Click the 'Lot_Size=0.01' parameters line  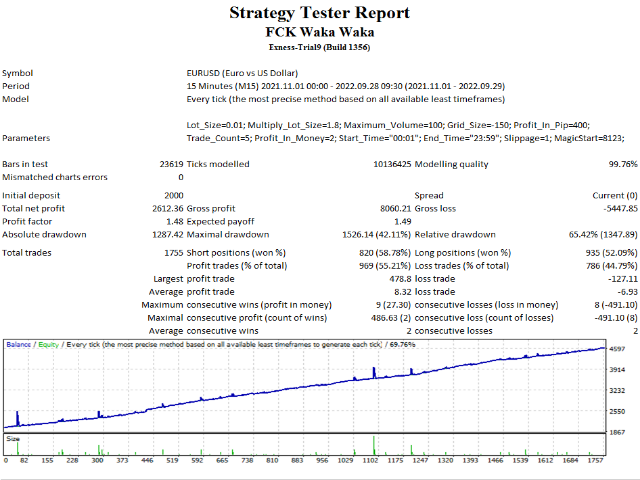(388, 125)
